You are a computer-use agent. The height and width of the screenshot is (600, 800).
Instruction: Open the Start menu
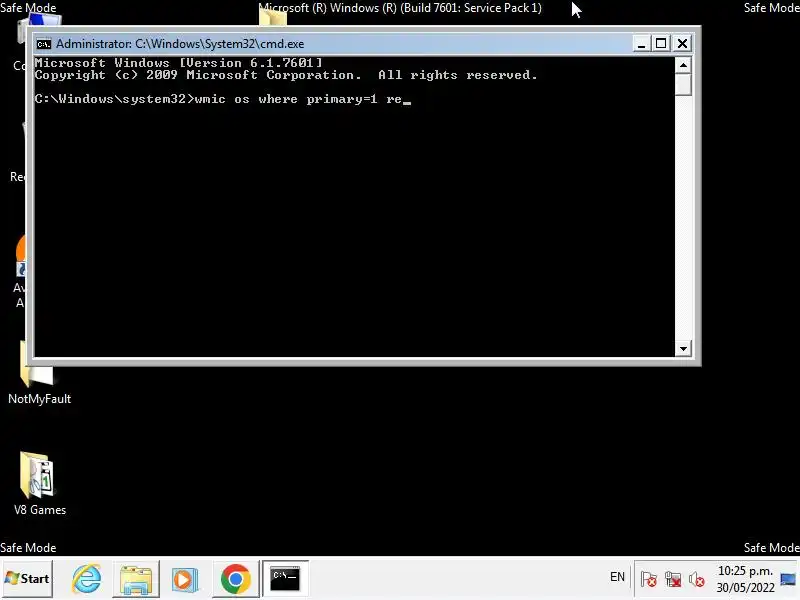27,579
